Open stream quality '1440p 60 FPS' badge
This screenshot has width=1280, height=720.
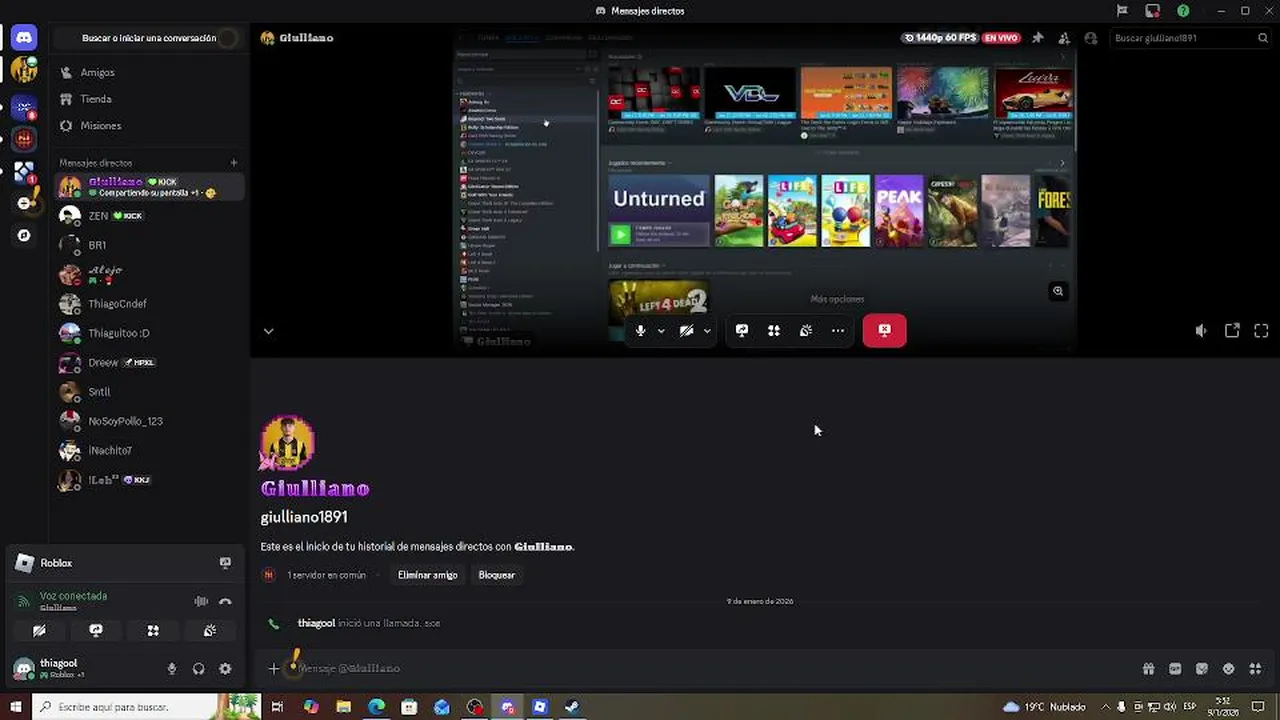pos(939,38)
